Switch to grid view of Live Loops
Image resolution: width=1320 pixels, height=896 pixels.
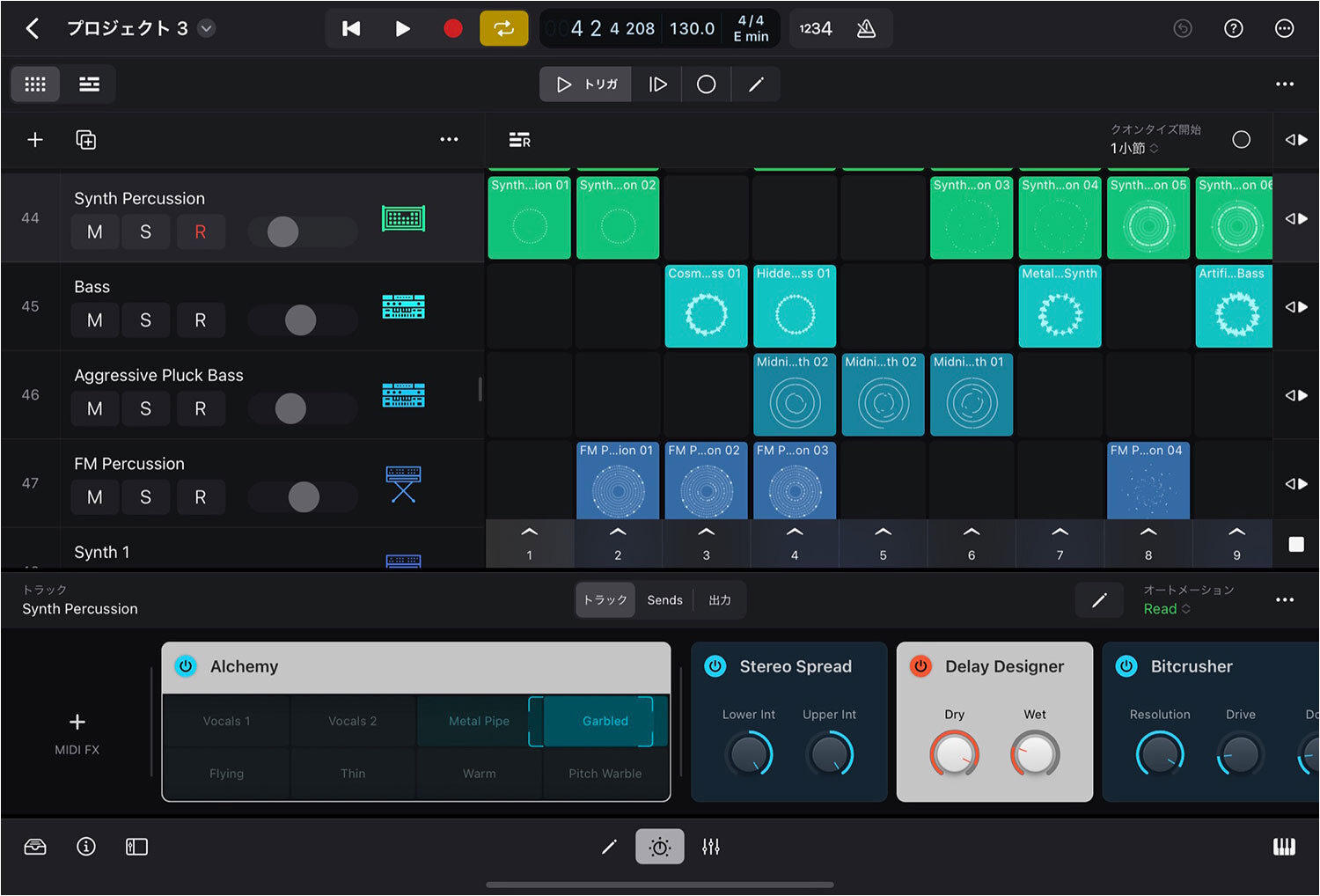[x=35, y=84]
